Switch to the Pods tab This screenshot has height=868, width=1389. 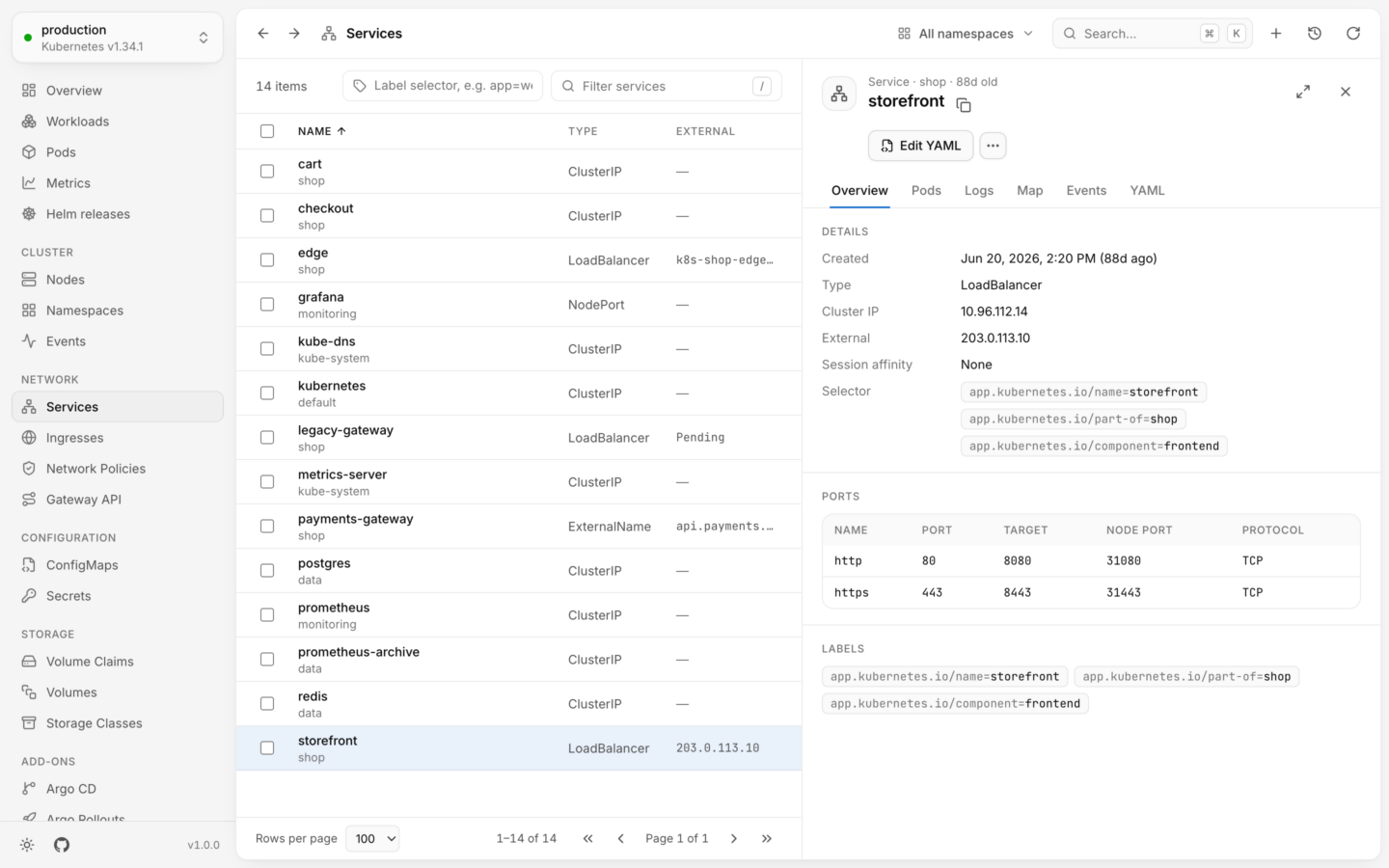pos(926,191)
